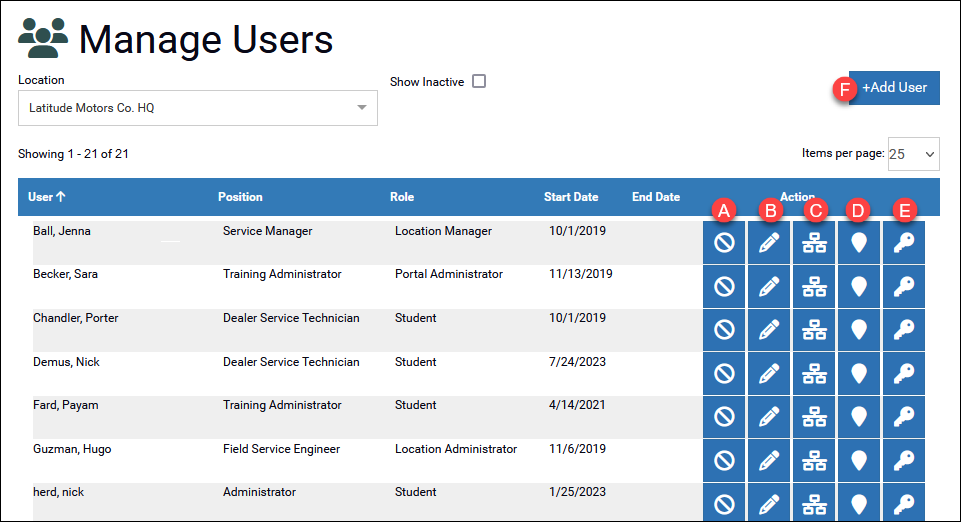Click pencil edit icon for Hugo Guzman
This screenshot has width=961, height=522.
(x=769, y=461)
